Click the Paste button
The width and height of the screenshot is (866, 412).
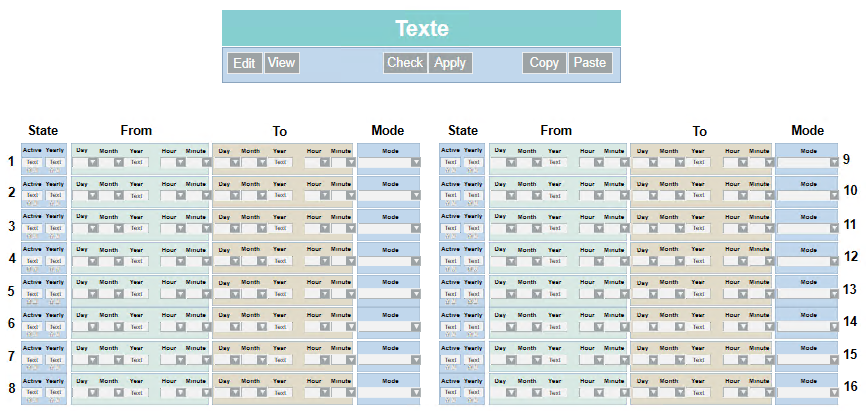coord(590,63)
